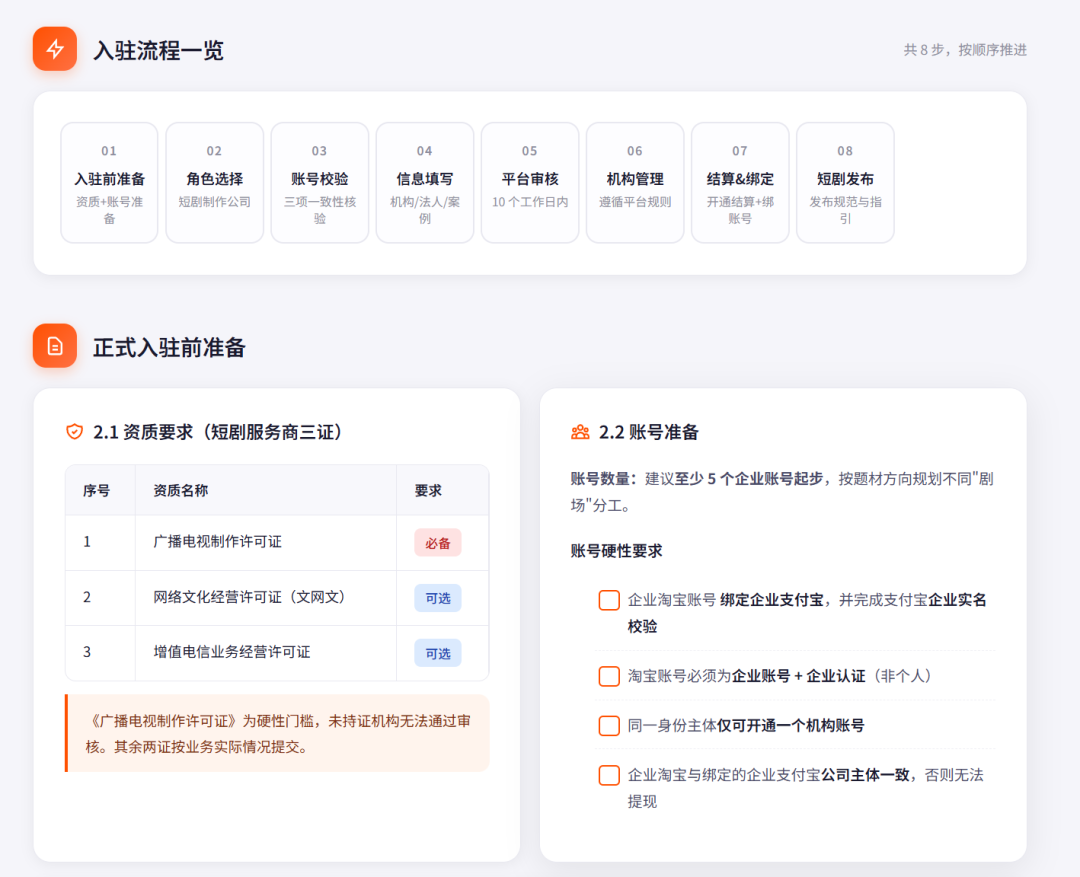1080x877 pixels.
Task: Click the 入驻流程一览 section heading
Action: [x=158, y=50]
